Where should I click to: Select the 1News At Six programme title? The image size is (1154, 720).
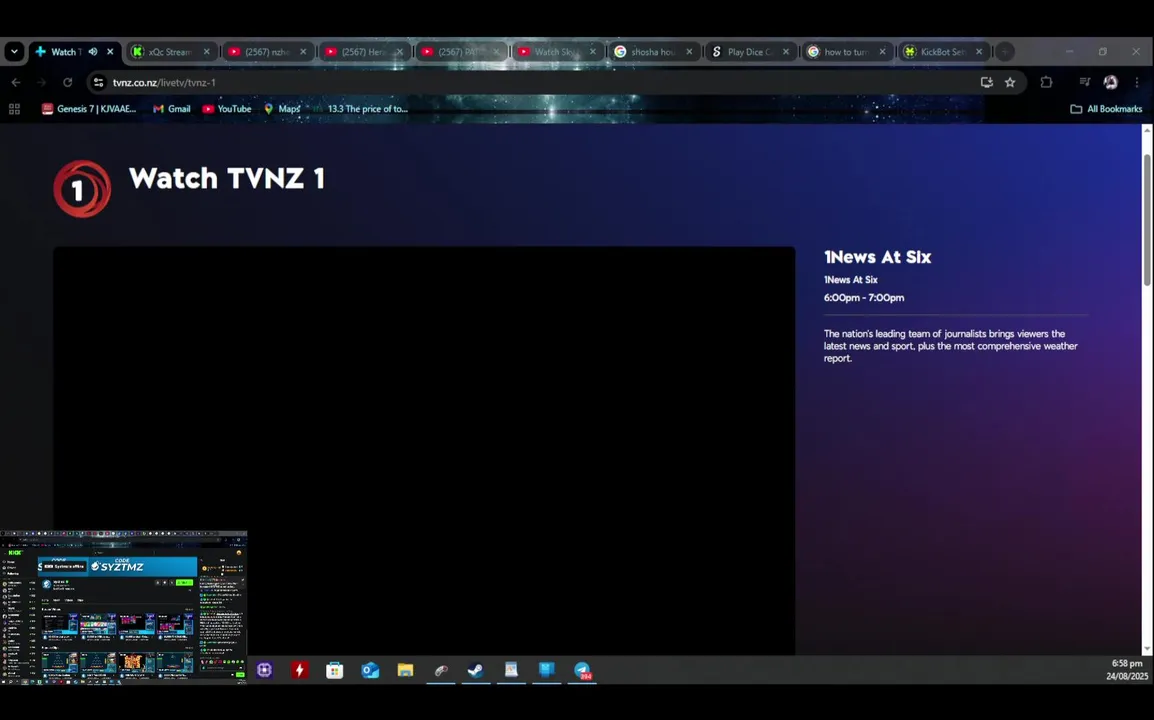[x=877, y=257]
